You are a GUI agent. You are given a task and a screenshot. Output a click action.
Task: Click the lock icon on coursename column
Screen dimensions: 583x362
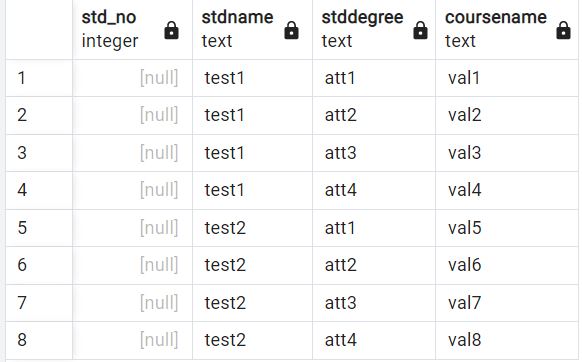563,30
